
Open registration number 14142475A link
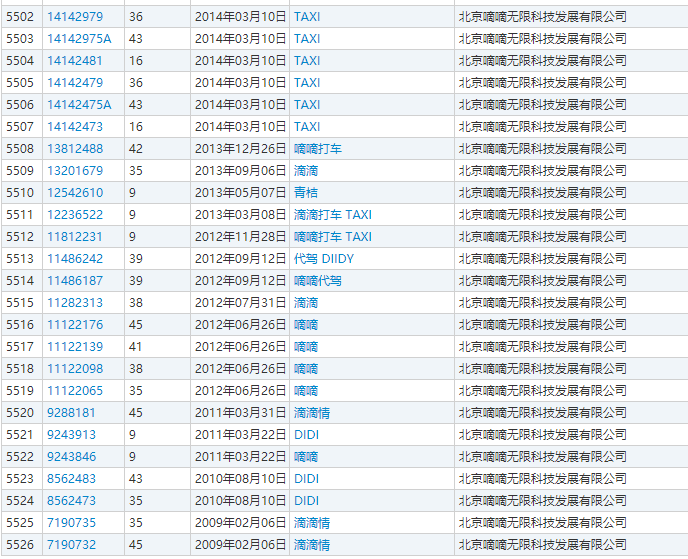coord(79,104)
